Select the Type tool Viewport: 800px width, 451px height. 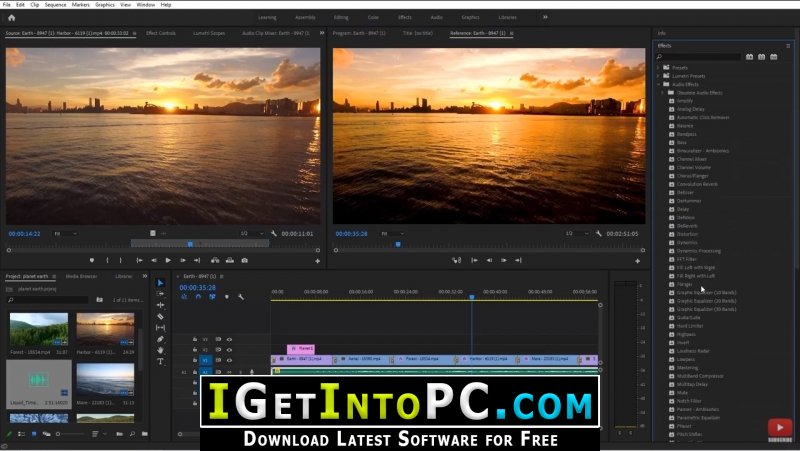click(x=160, y=361)
